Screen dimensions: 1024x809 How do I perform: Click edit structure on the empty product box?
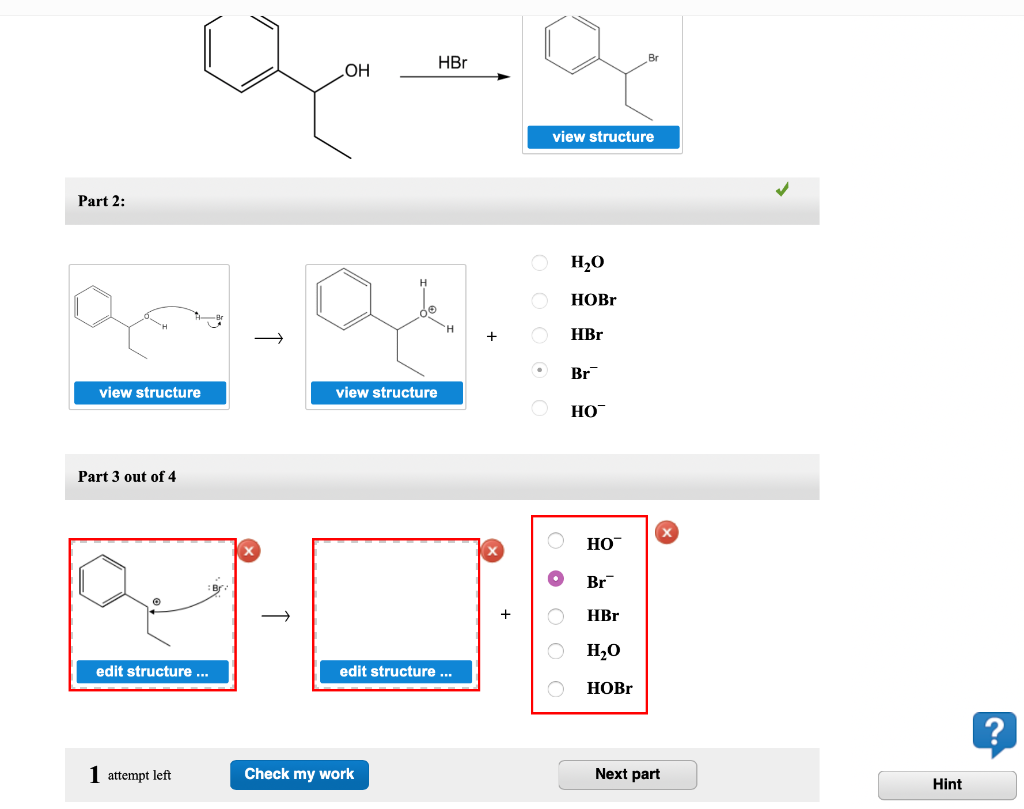[395, 671]
